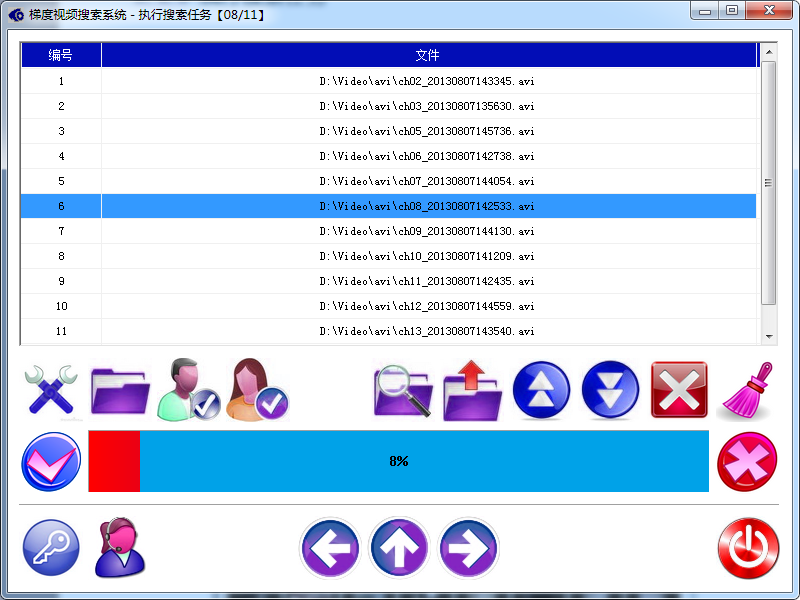
Task: Open the folder search magnifier icon
Action: pyautogui.click(x=403, y=390)
